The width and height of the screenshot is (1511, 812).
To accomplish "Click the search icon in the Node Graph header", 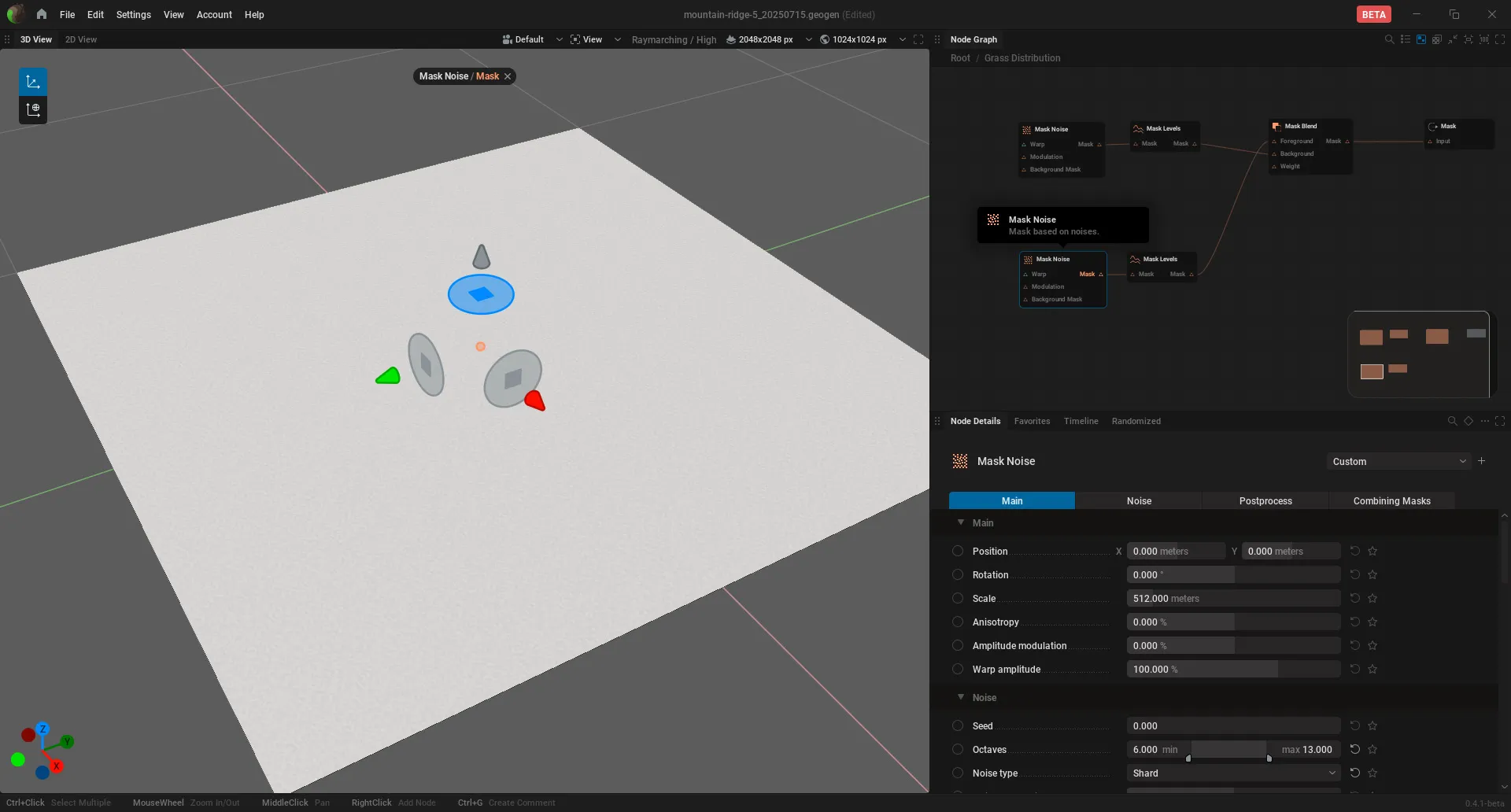I will [1389, 39].
